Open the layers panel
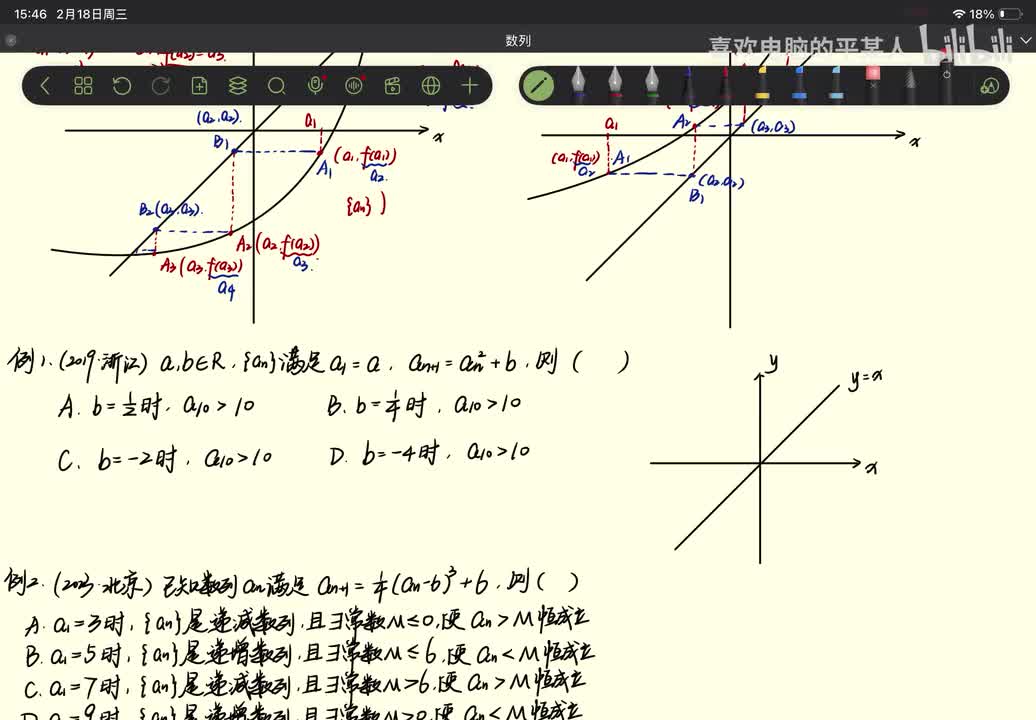The width and height of the screenshot is (1036, 720). coord(238,86)
